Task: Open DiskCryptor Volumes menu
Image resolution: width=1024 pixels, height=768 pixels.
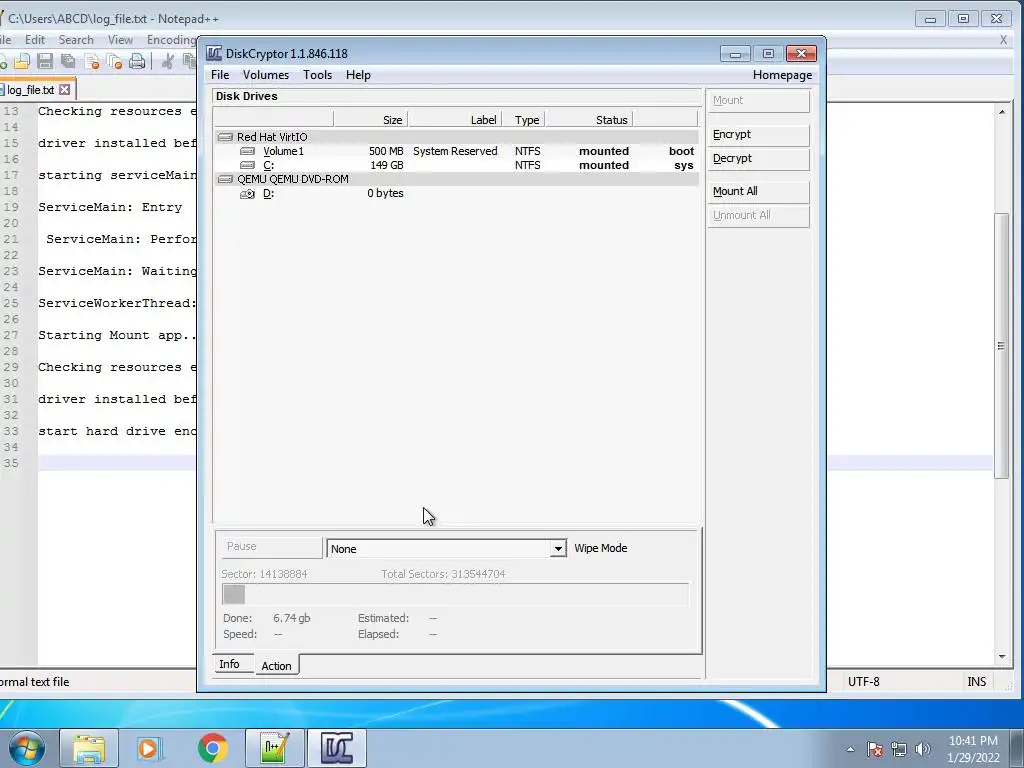Action: click(266, 75)
